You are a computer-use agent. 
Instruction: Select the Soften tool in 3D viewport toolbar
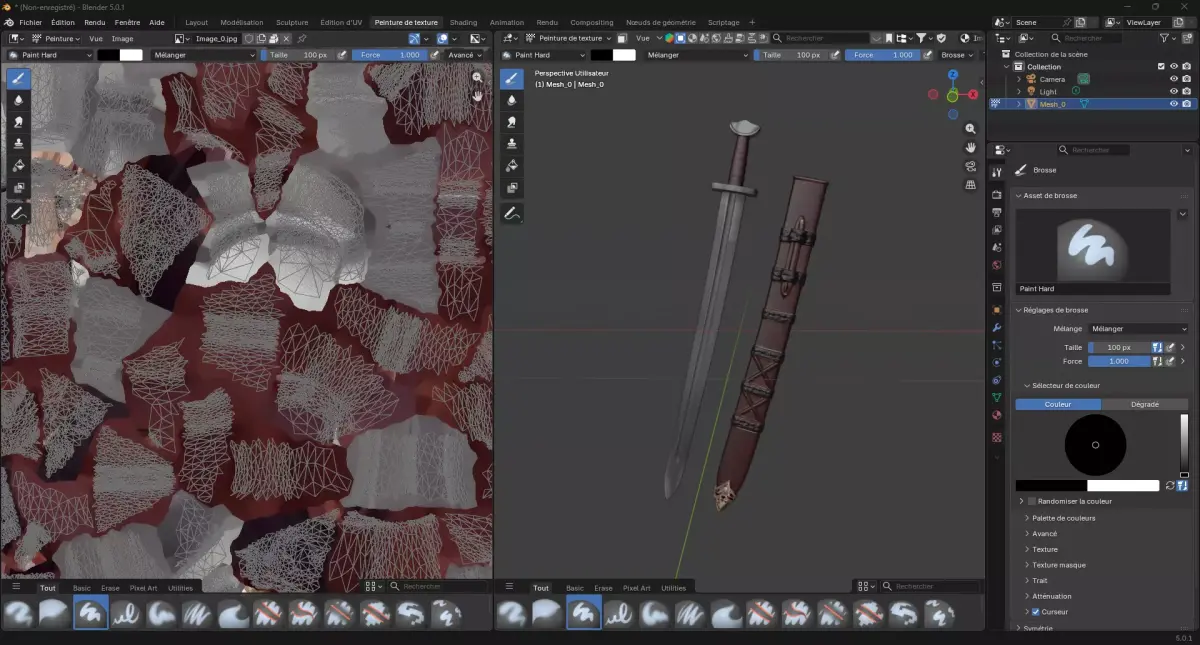(512, 100)
